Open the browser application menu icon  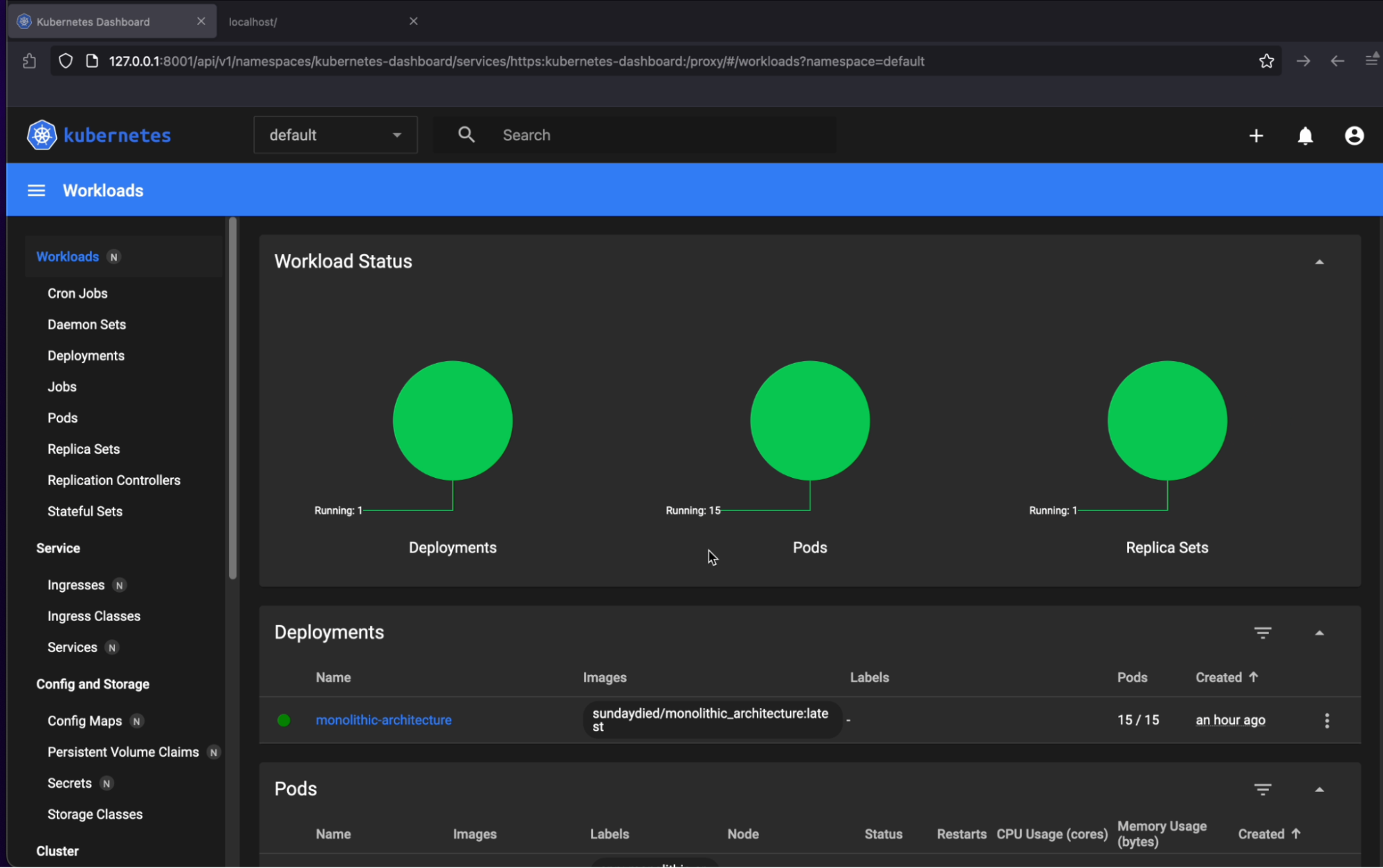coord(1371,60)
